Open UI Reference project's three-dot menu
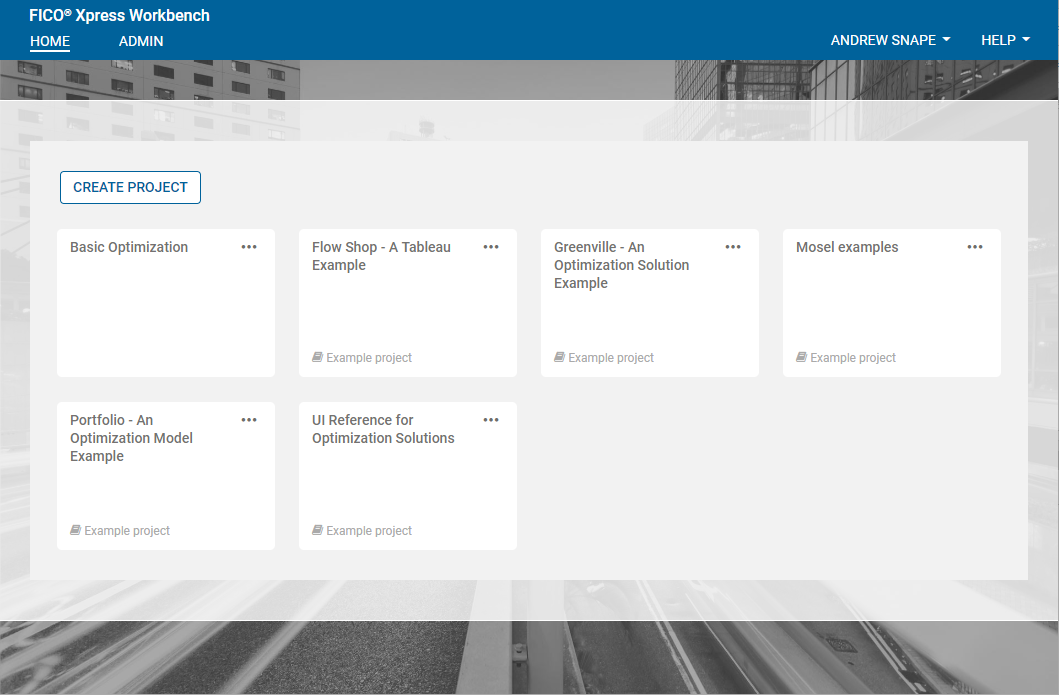Screen dimensions: 1059x695 [x=491, y=420]
